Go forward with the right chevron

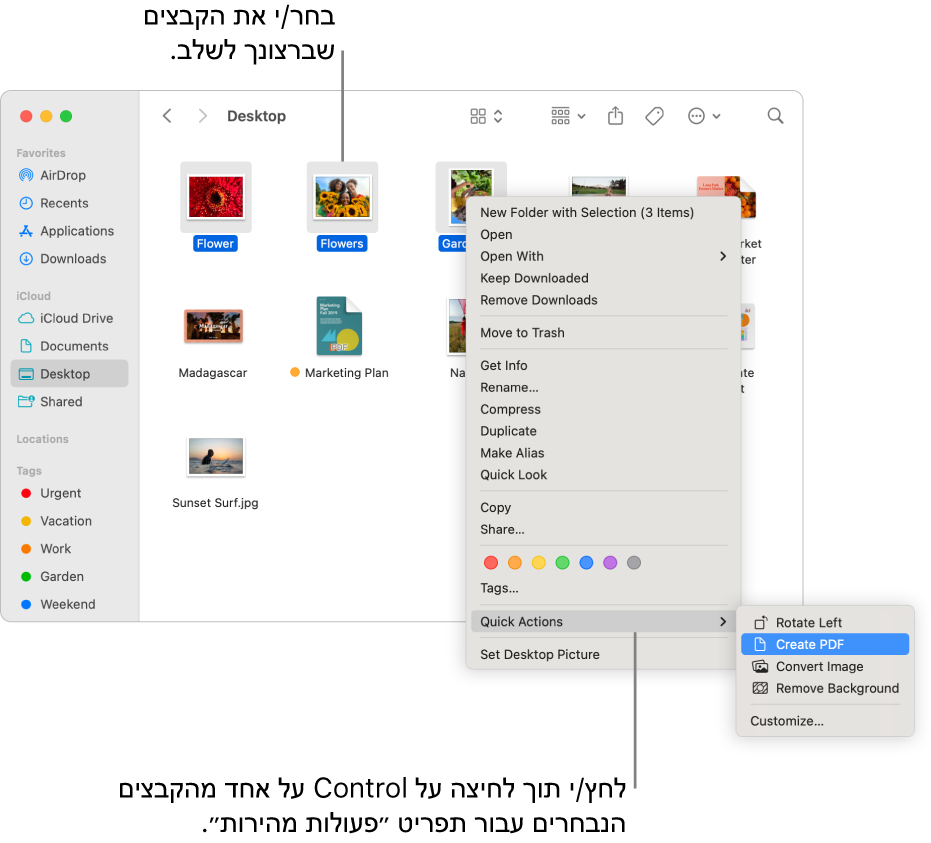[202, 116]
